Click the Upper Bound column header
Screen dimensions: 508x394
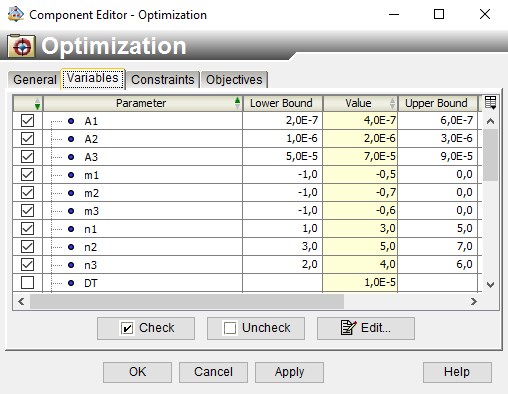pyautogui.click(x=438, y=103)
